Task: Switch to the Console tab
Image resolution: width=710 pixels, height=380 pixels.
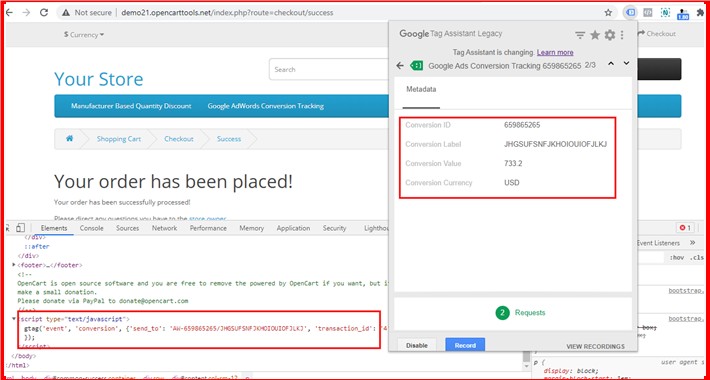Action: point(91,228)
